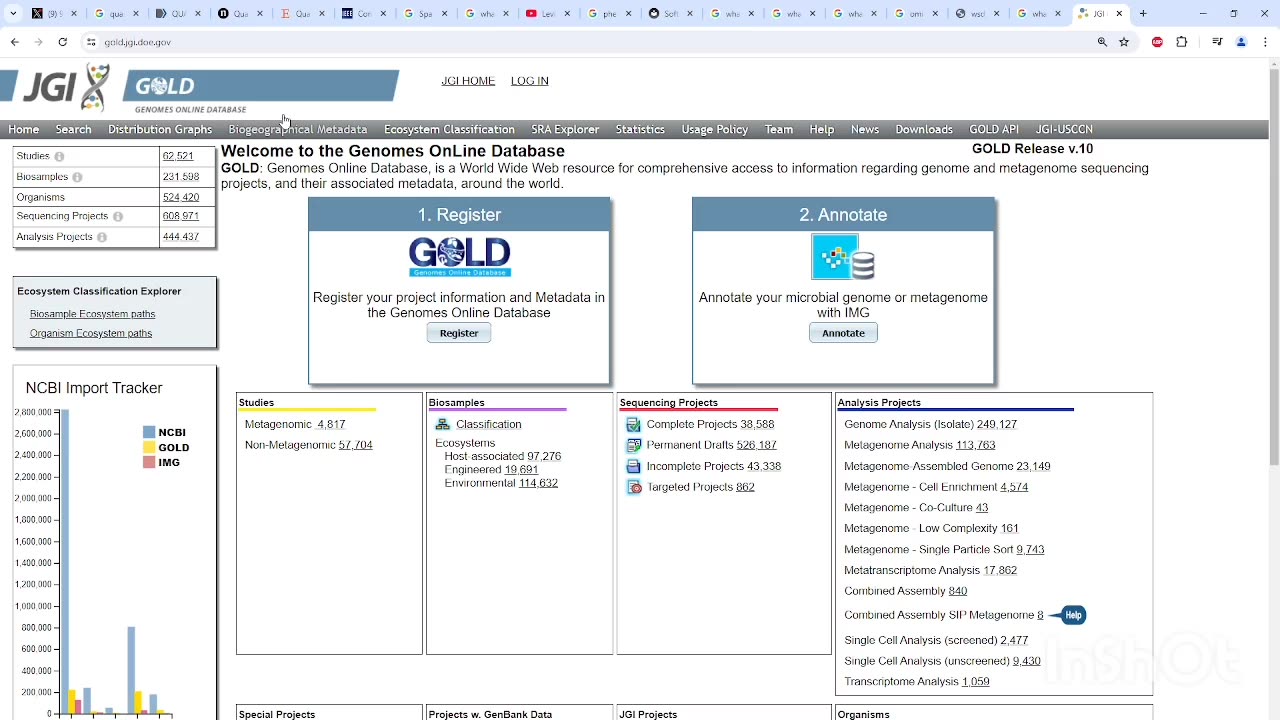
Task: Click the JGI GOLD logo banner
Action: coord(200,90)
